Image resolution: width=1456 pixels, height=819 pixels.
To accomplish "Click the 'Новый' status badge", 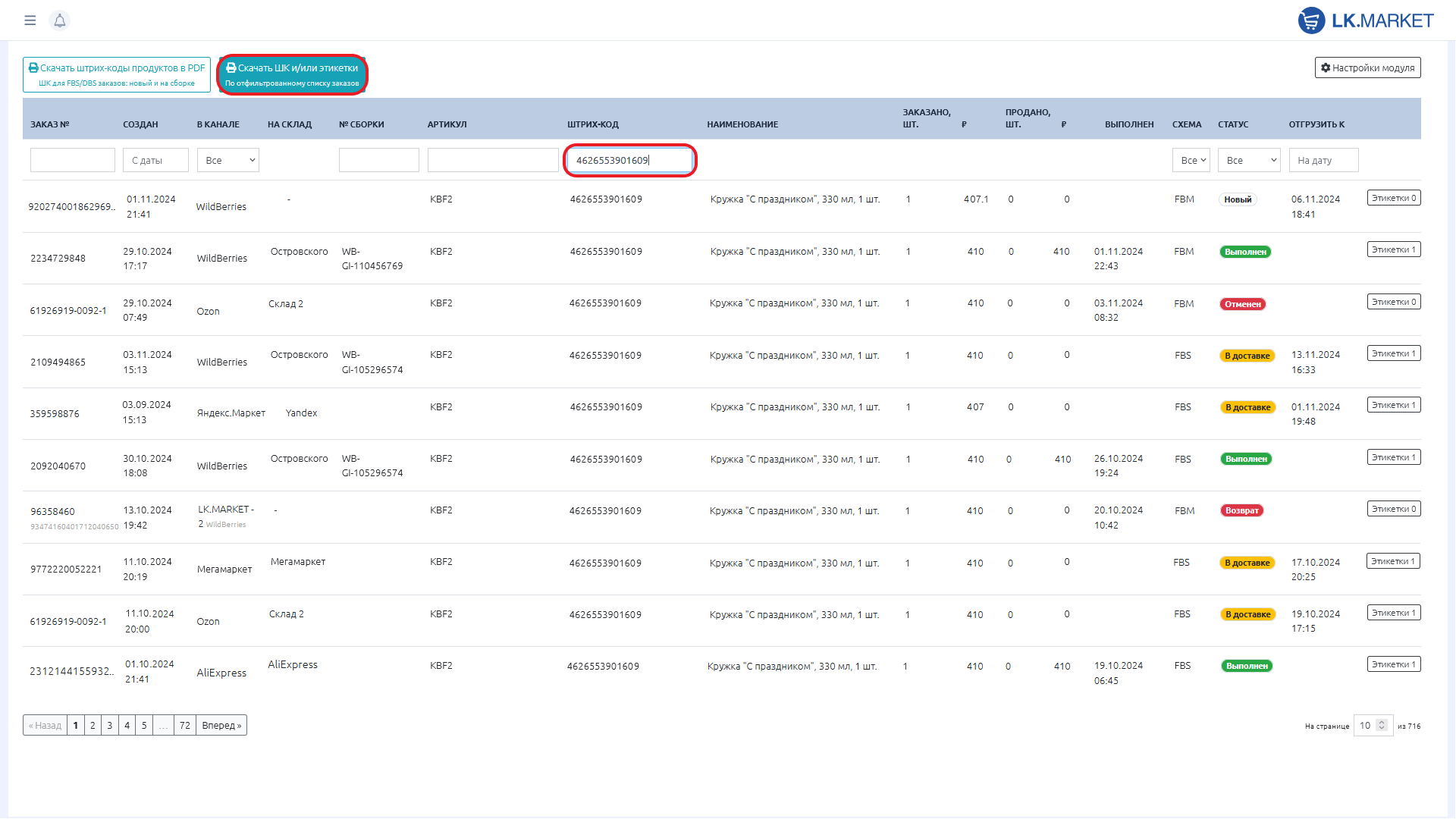I will (x=1238, y=199).
